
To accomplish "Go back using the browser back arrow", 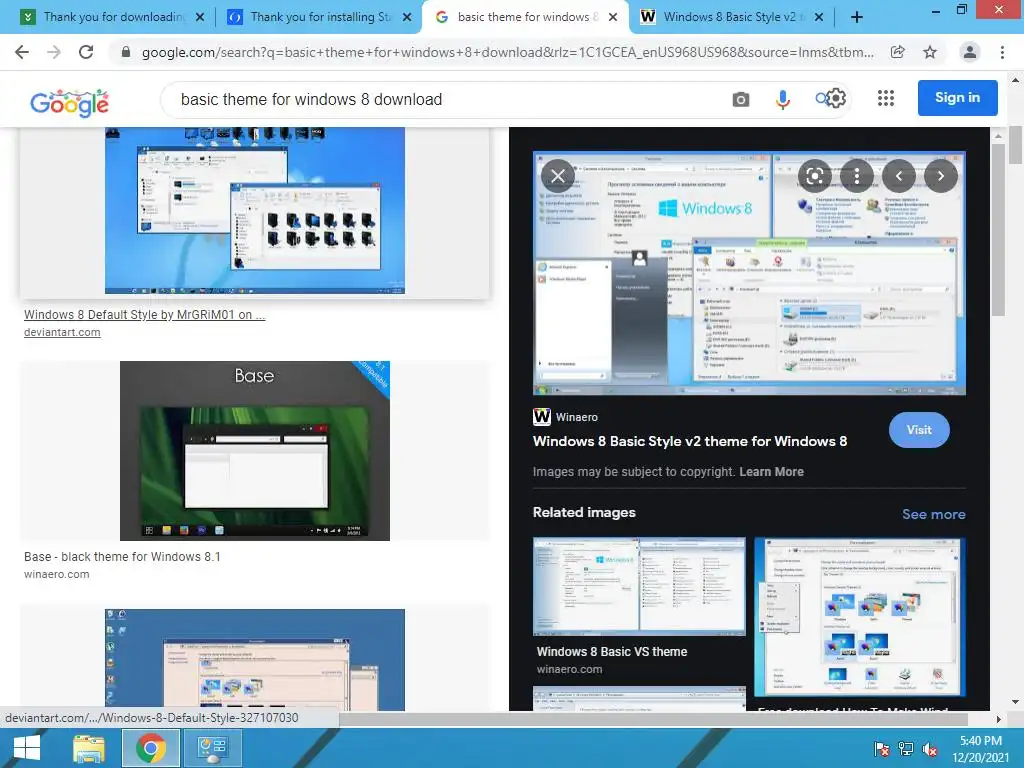I will pyautogui.click(x=22, y=52).
